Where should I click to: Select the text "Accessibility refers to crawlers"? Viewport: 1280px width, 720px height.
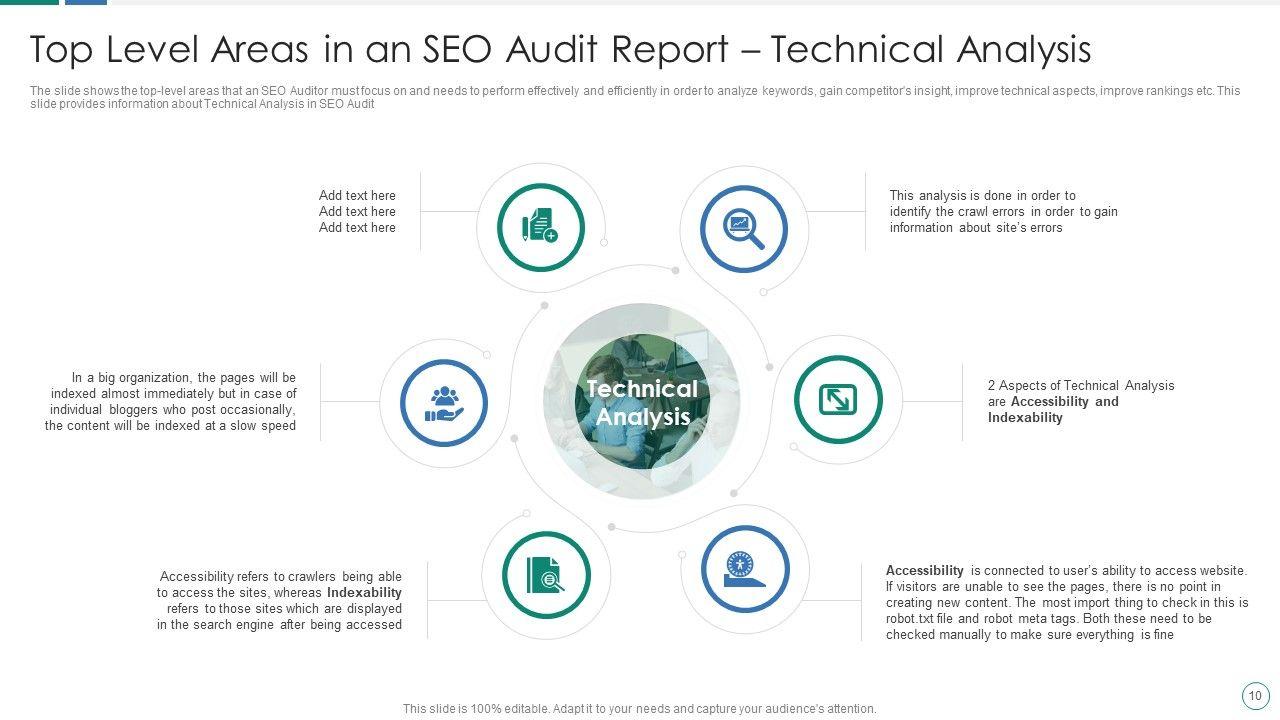tap(279, 600)
